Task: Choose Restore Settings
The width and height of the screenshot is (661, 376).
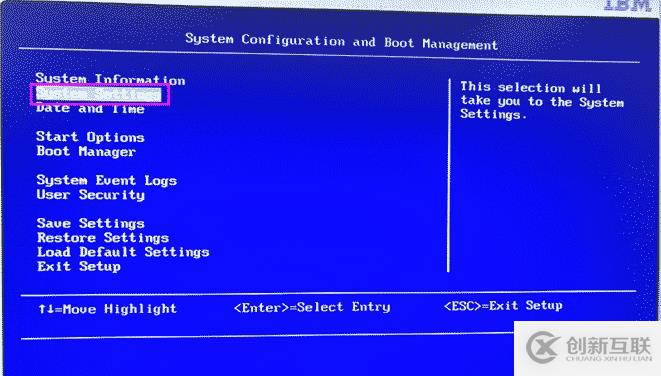Action: [x=103, y=238]
